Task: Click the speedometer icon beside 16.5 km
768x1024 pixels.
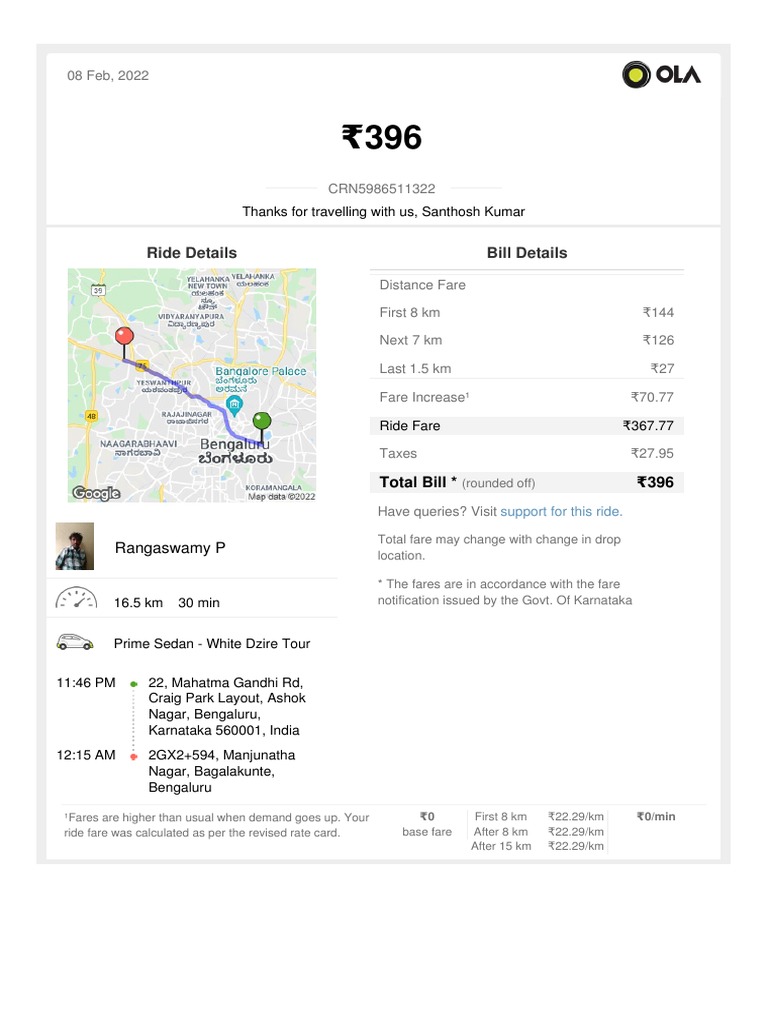Action: pyautogui.click(x=76, y=600)
